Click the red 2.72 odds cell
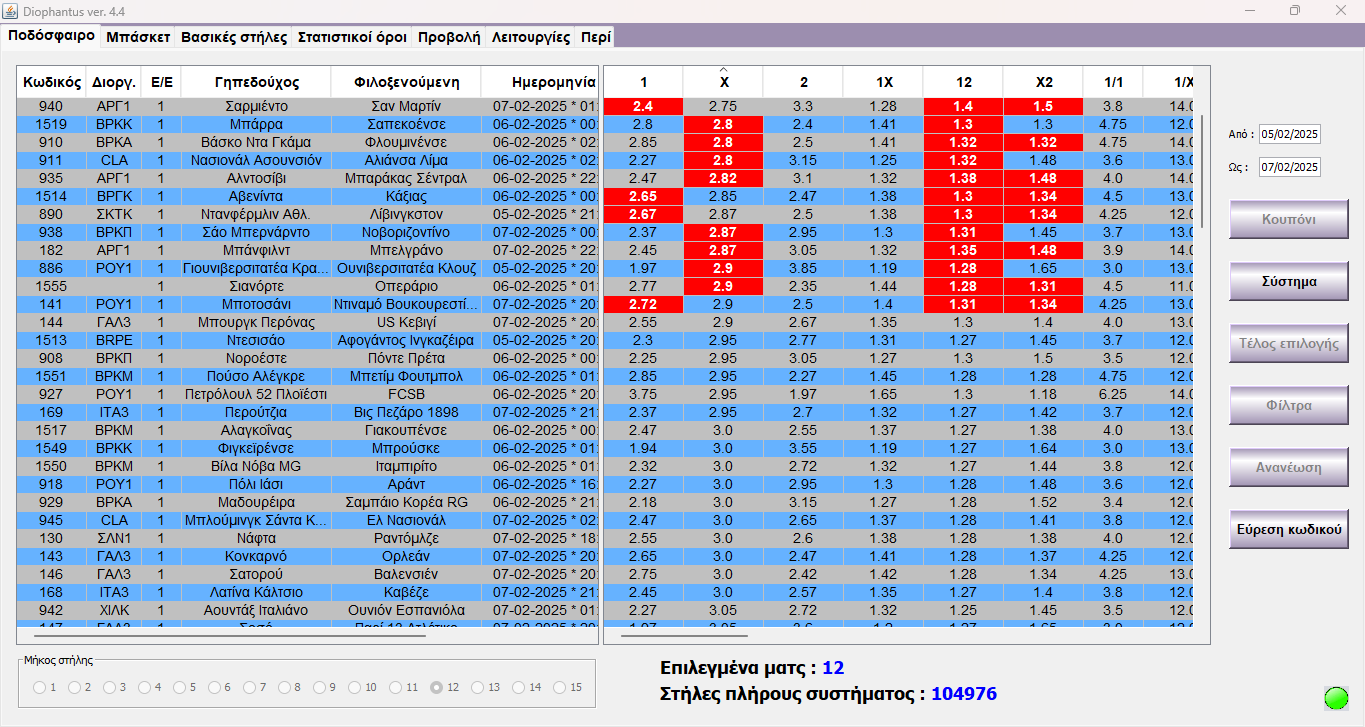 tap(643, 304)
